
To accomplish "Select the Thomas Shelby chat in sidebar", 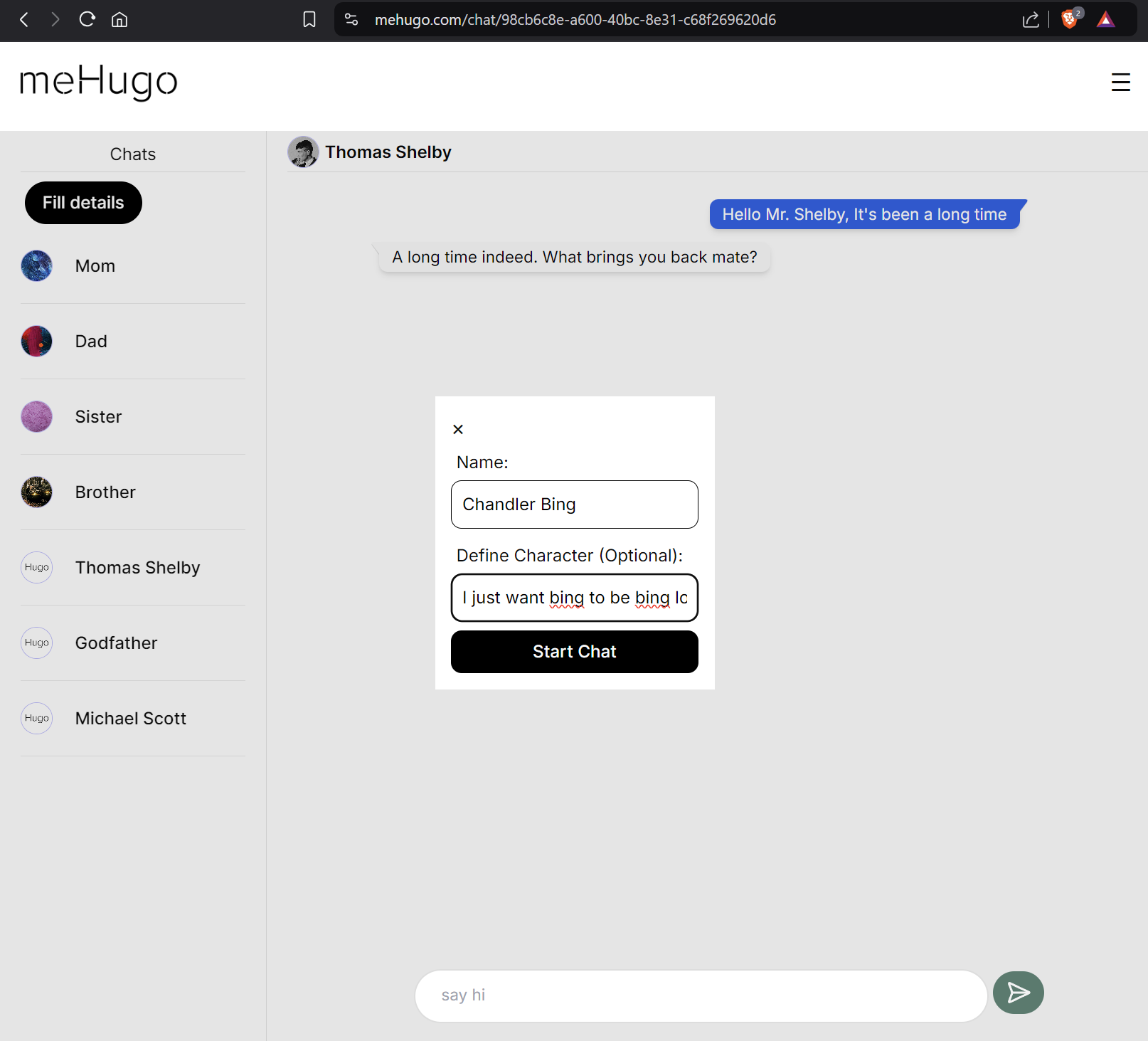I will (133, 568).
